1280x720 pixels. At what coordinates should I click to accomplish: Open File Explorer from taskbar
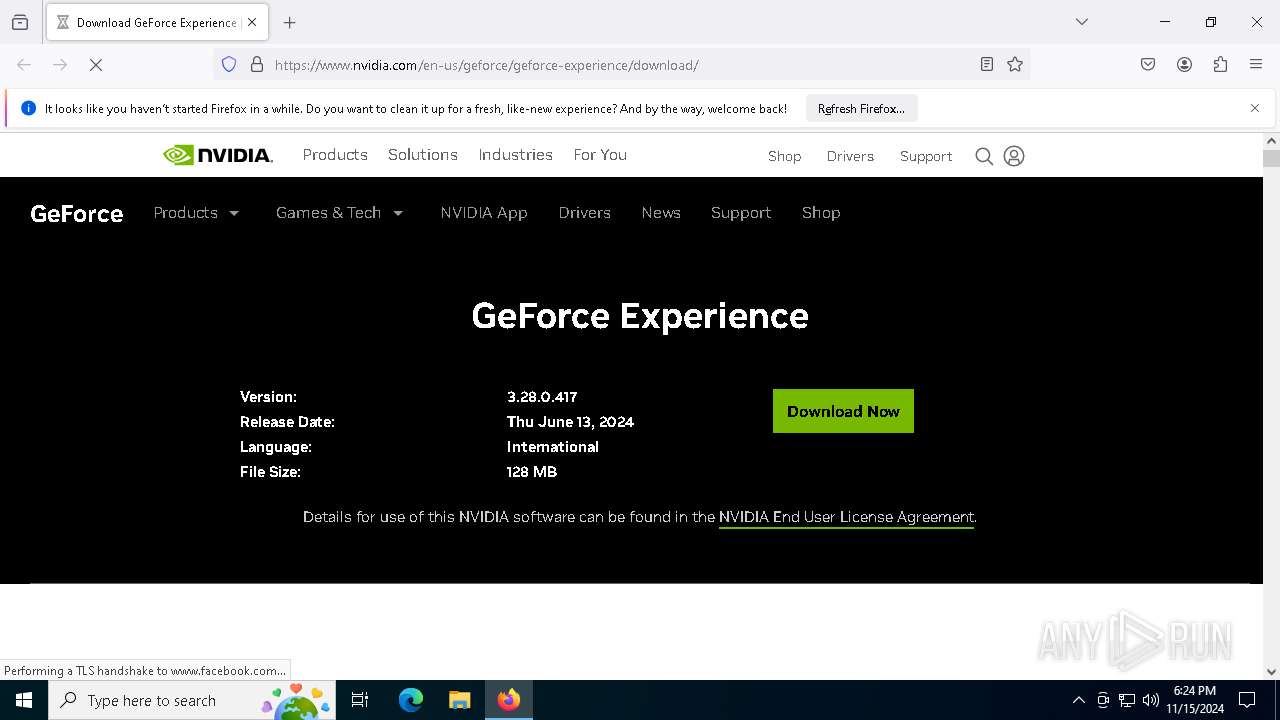(x=459, y=700)
